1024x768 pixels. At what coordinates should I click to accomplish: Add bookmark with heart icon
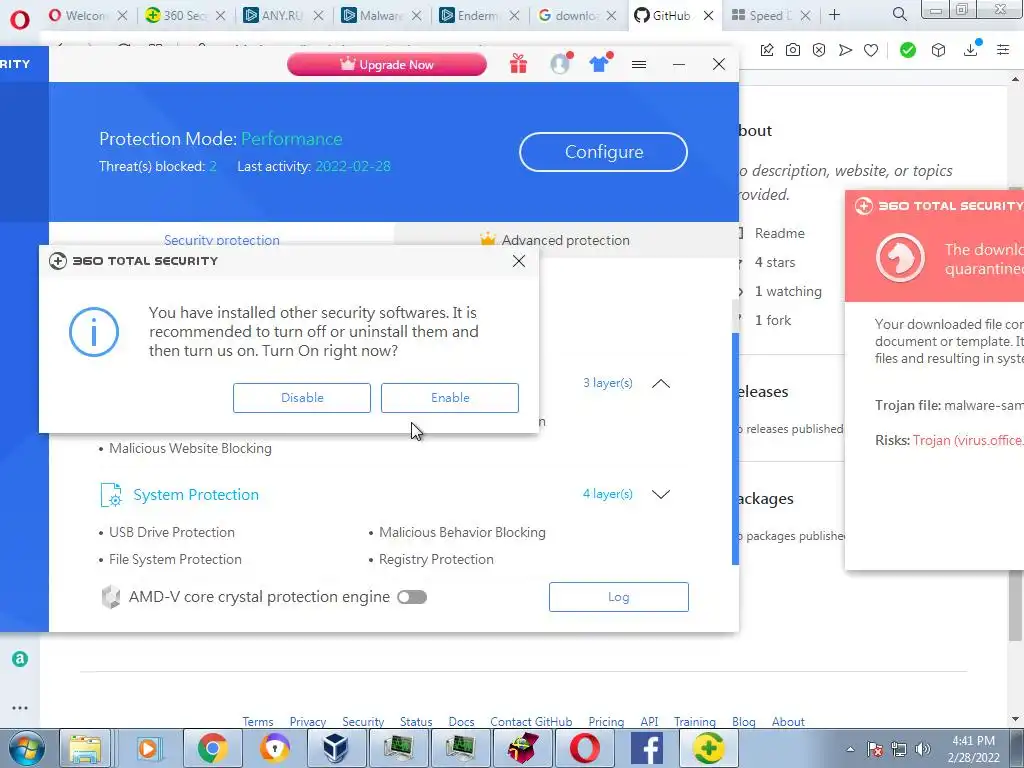[871, 50]
